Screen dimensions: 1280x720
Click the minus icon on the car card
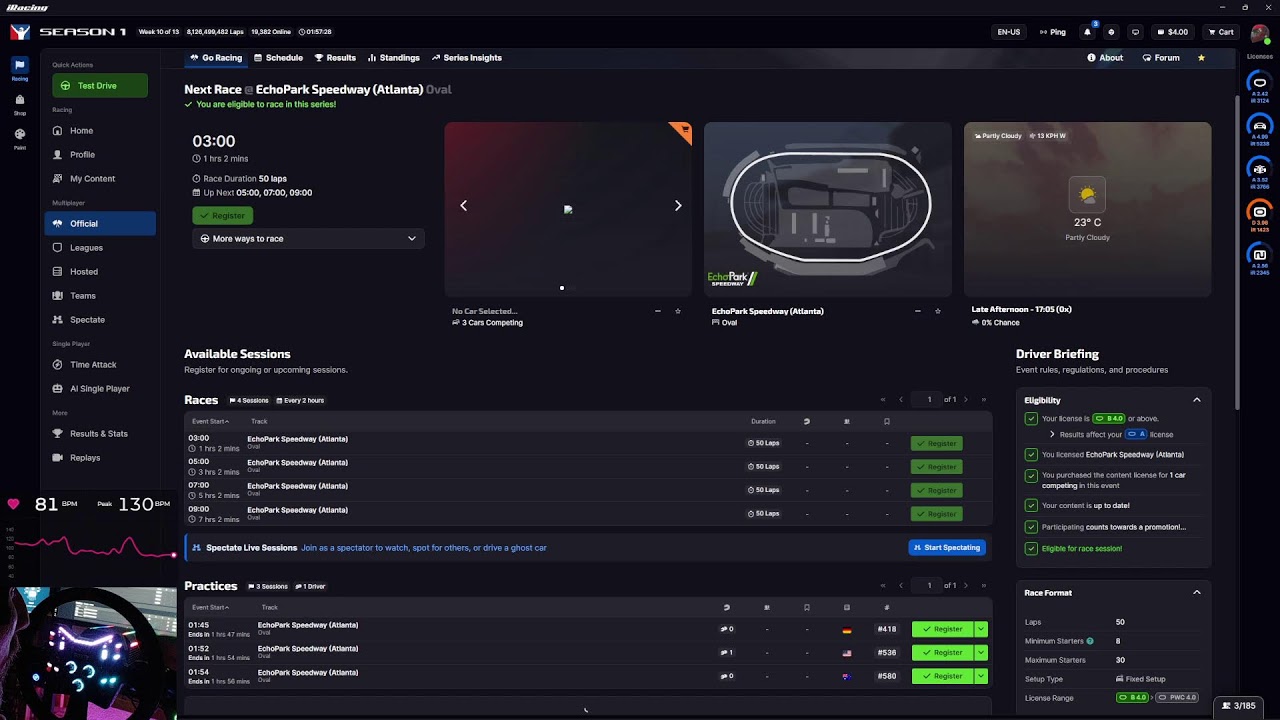[657, 311]
